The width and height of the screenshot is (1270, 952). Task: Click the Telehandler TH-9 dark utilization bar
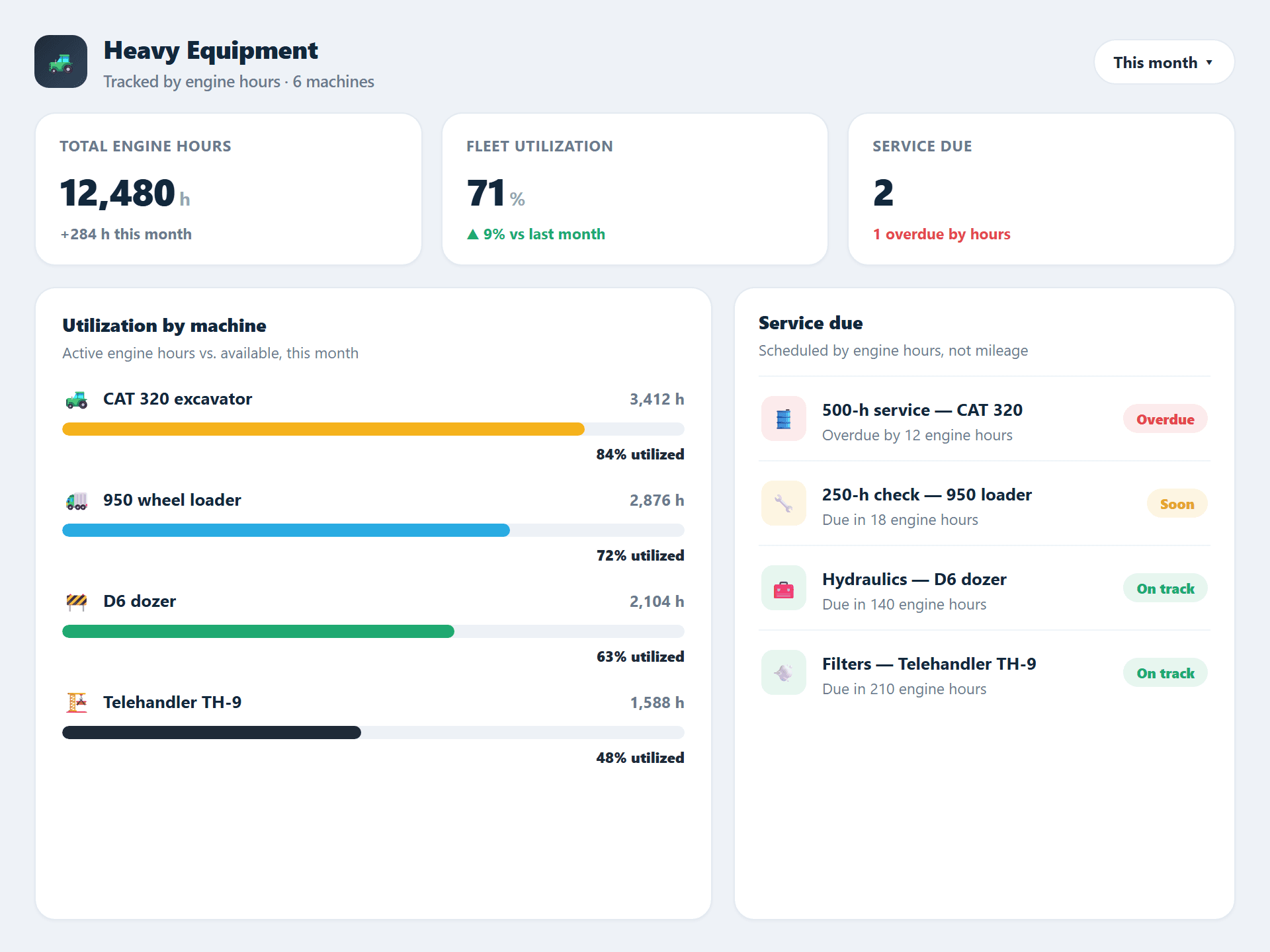pos(212,733)
